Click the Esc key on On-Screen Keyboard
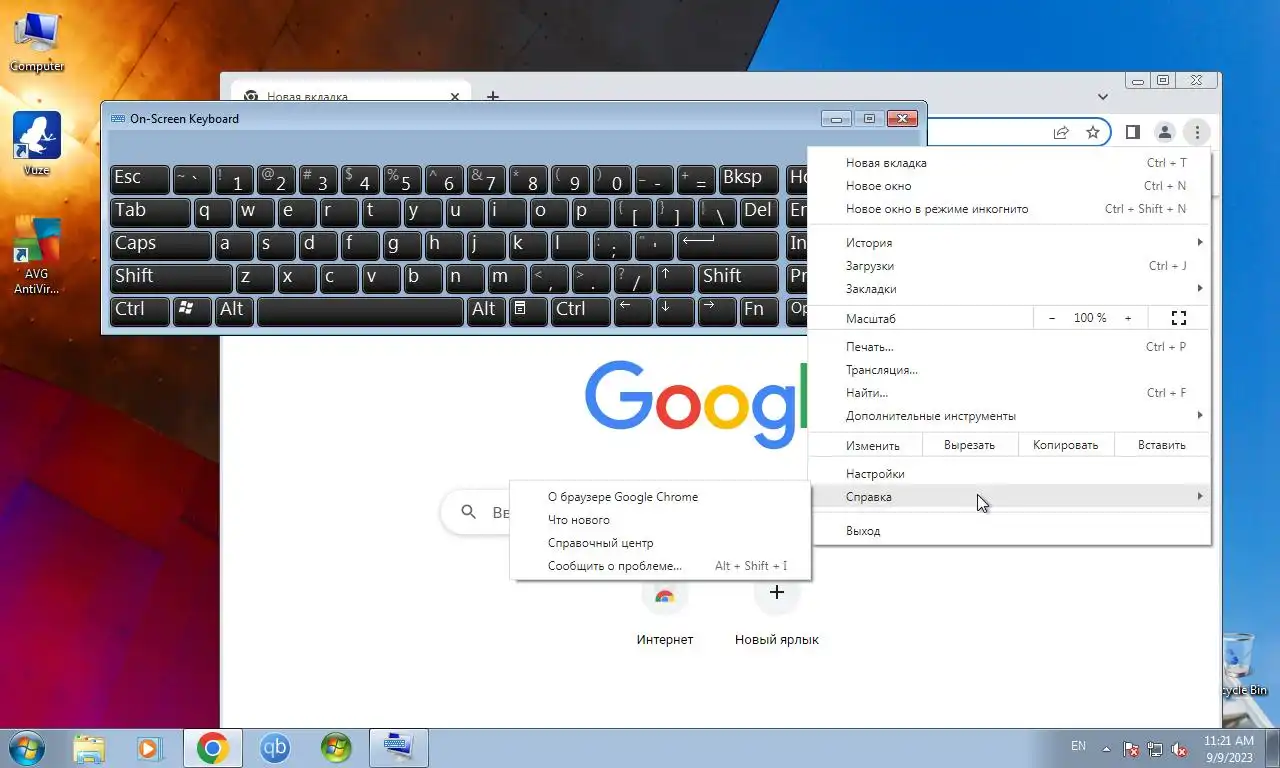Image resolution: width=1280 pixels, height=768 pixels. point(139,179)
